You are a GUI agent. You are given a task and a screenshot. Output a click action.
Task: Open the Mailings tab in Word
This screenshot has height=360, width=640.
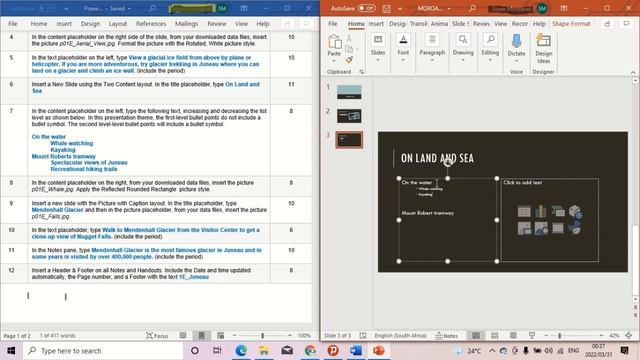pyautogui.click(x=187, y=24)
